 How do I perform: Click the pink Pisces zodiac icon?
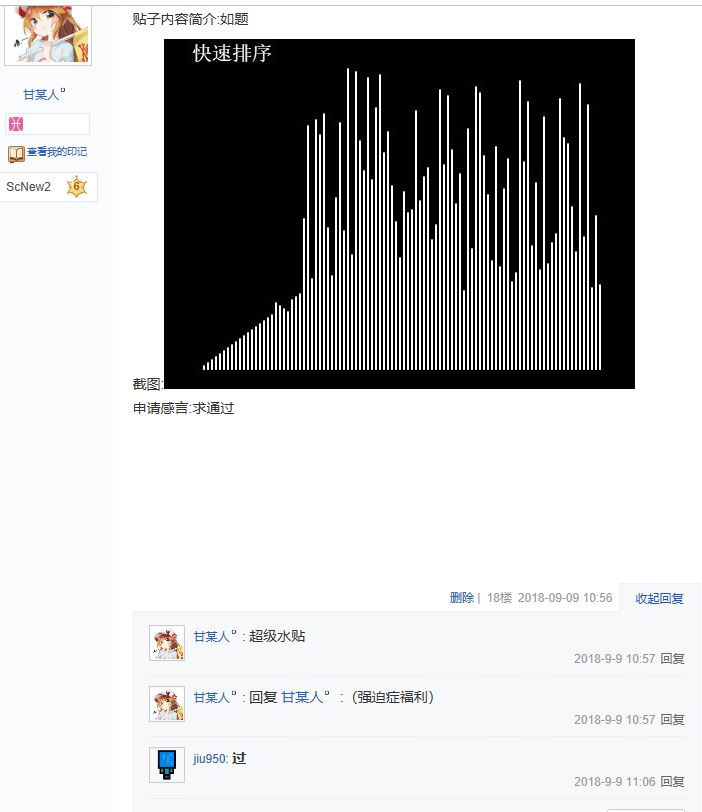click(16, 124)
